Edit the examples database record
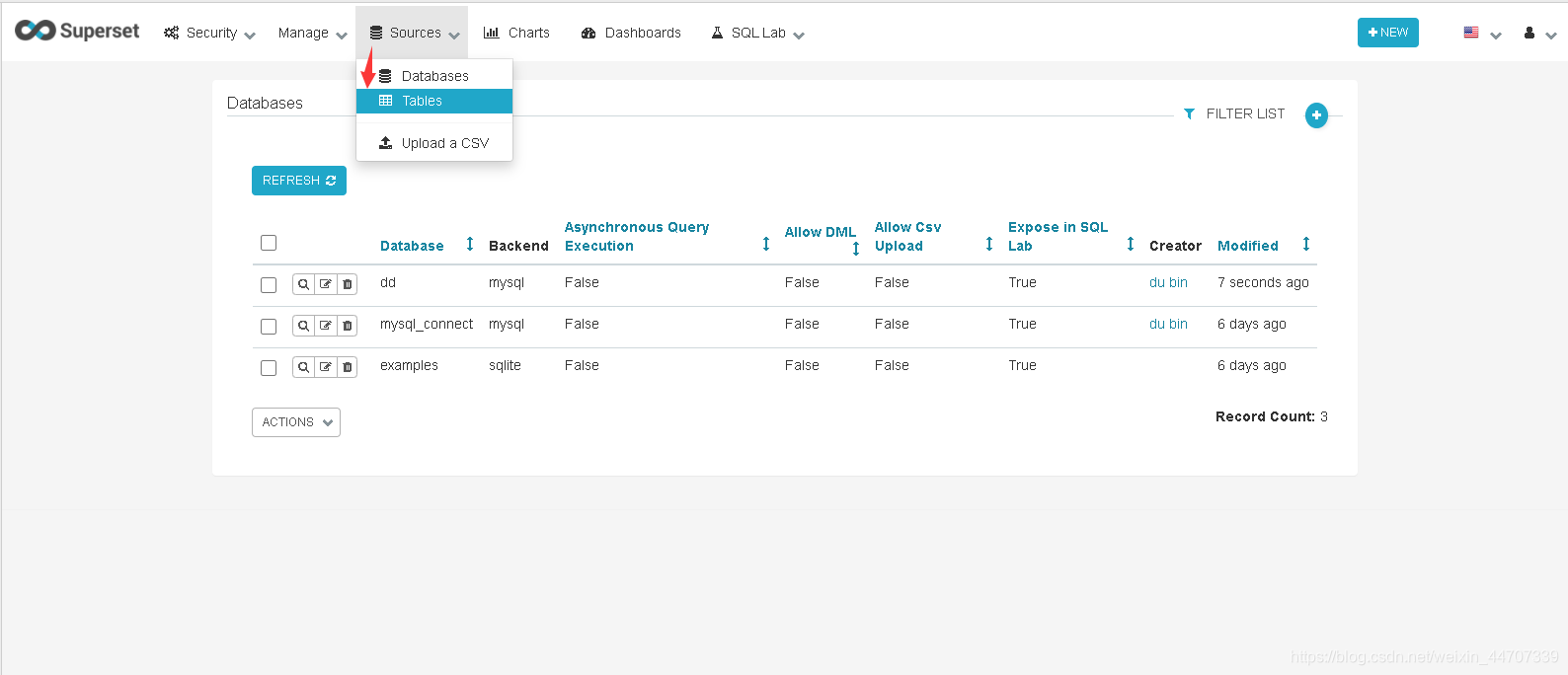This screenshot has height=675, width=1568. [x=325, y=367]
